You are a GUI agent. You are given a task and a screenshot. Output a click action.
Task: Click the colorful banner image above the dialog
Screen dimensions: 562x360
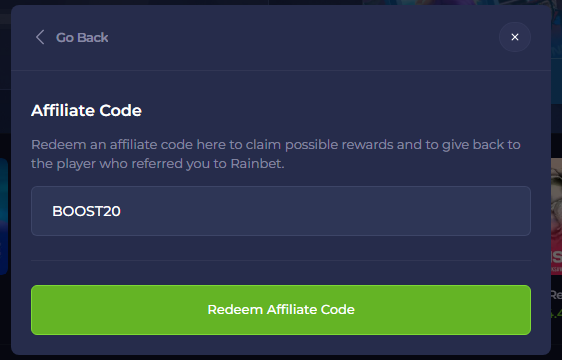pyautogui.click(x=459, y=3)
